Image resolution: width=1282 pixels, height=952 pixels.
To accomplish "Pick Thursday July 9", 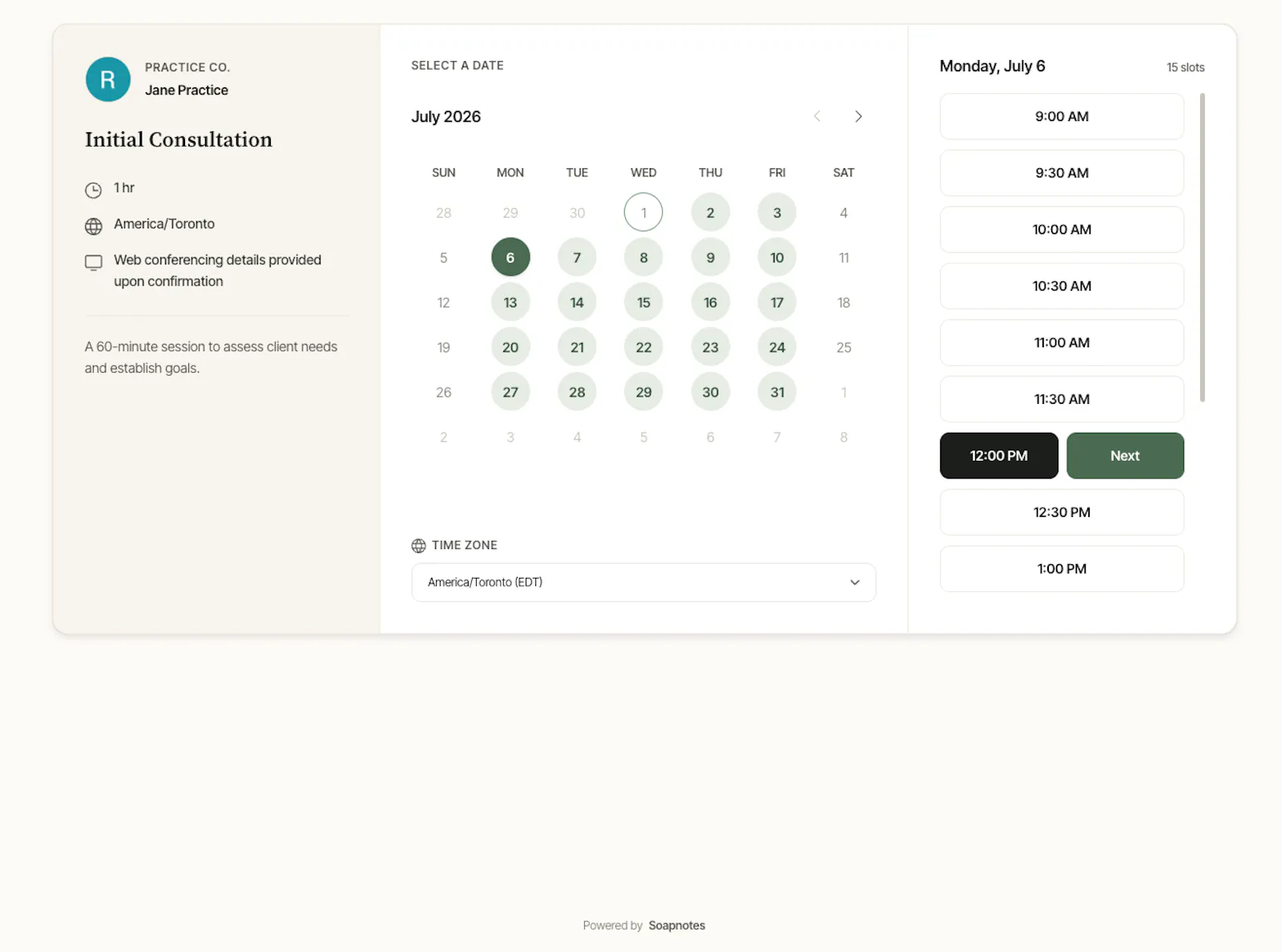I will [x=710, y=257].
